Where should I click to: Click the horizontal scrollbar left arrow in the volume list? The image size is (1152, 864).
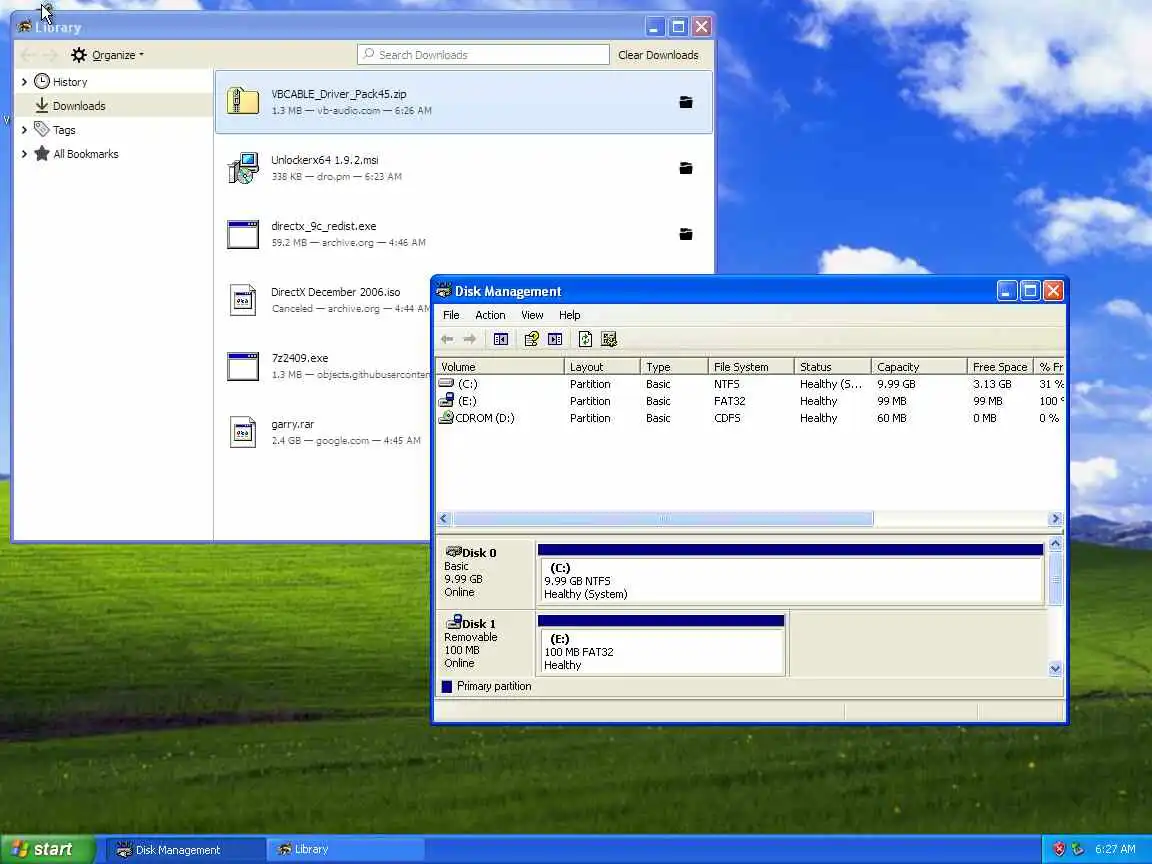coord(444,519)
